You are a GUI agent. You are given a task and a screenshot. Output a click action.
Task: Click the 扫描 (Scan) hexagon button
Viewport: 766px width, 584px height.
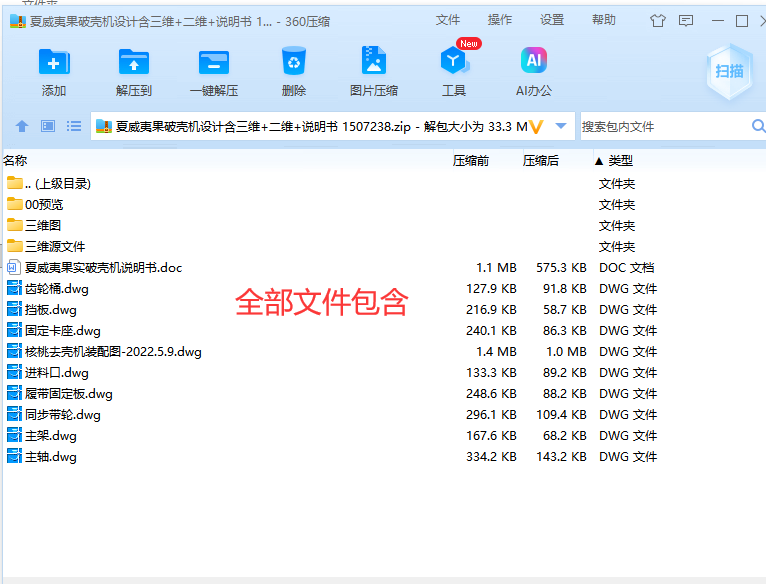click(x=729, y=72)
